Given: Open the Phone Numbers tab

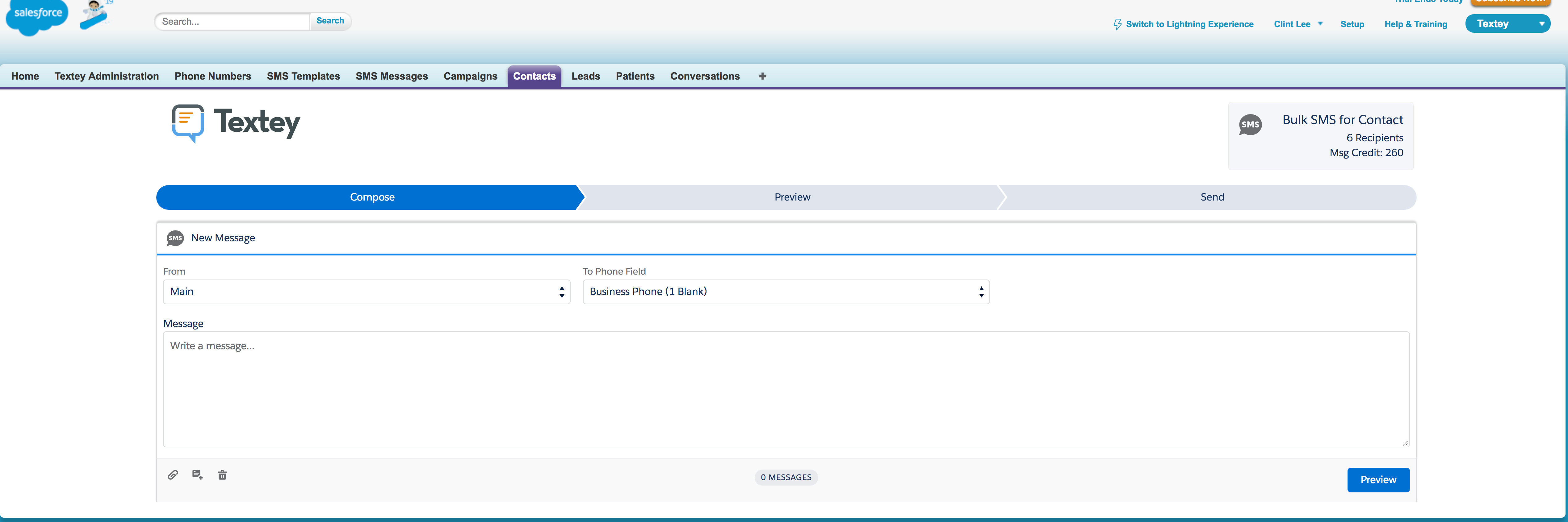Looking at the screenshot, I should coord(213,76).
